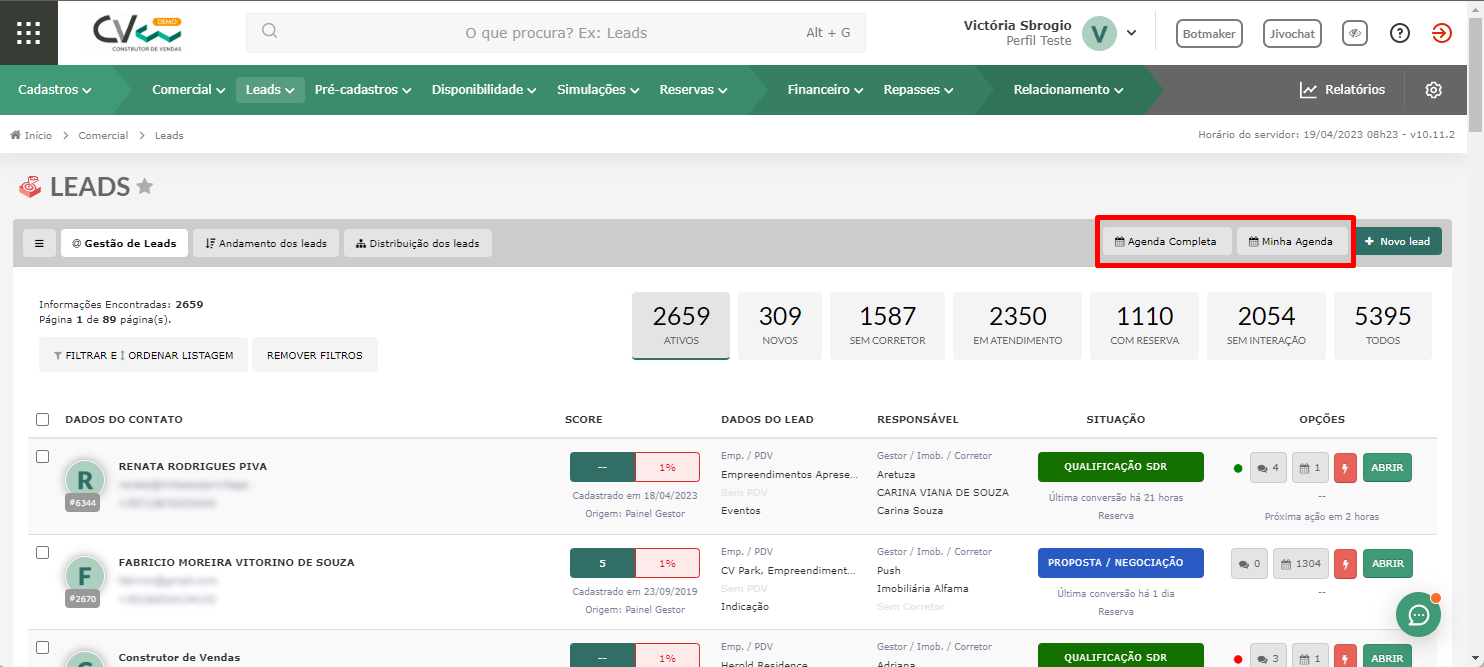Click FILTRAR E ORDENAR LISTAGEM
This screenshot has width=1484, height=667.
[x=143, y=355]
